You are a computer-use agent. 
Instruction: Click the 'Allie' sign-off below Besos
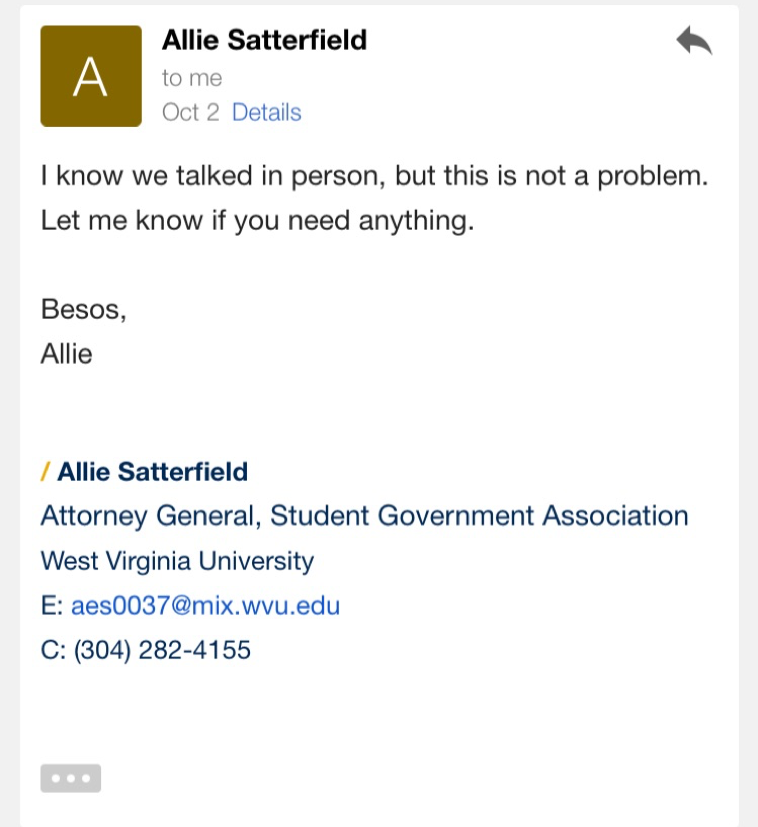66,353
